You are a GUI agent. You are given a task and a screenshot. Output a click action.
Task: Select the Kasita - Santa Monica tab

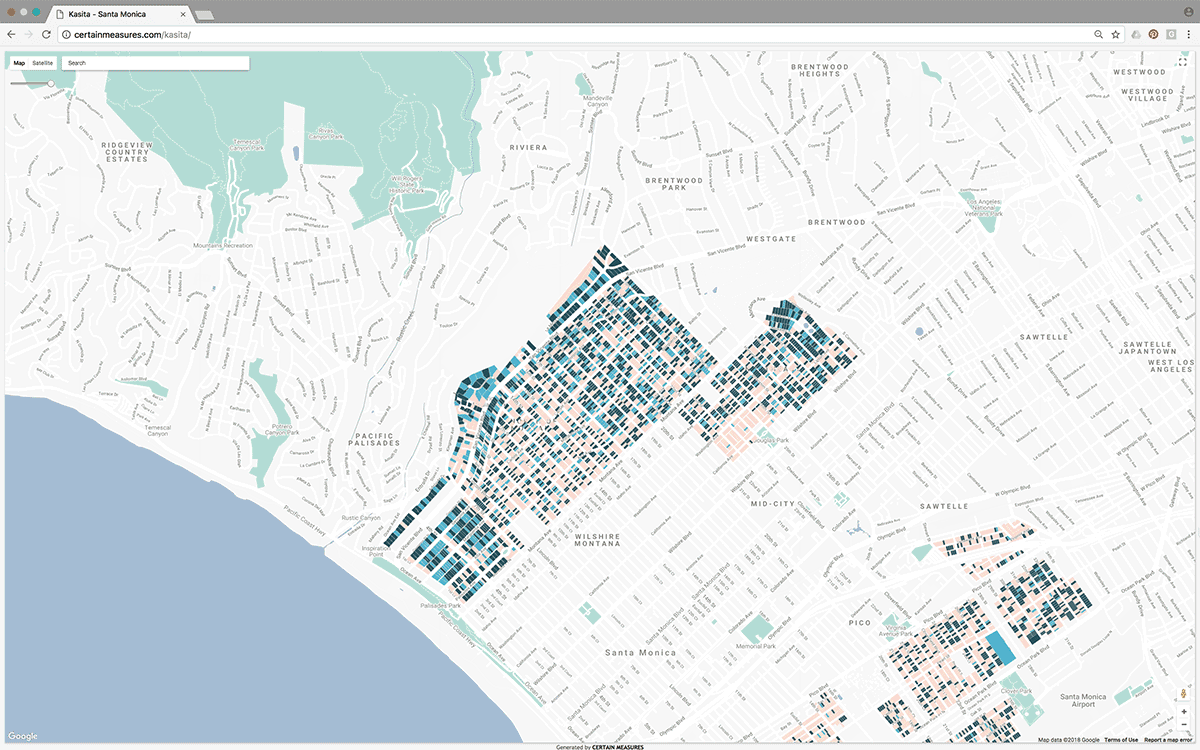(x=118, y=15)
